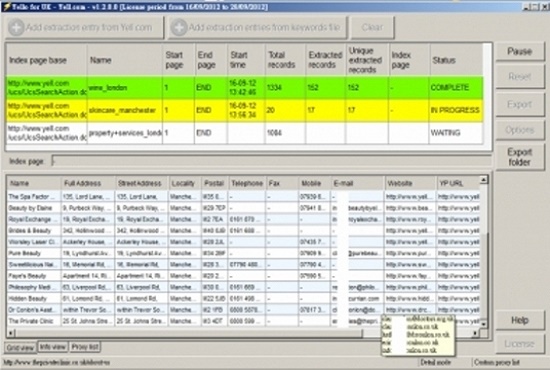The width and height of the screenshot is (550, 370).
Task: Click the Status column header
Action: [x=456, y=60]
